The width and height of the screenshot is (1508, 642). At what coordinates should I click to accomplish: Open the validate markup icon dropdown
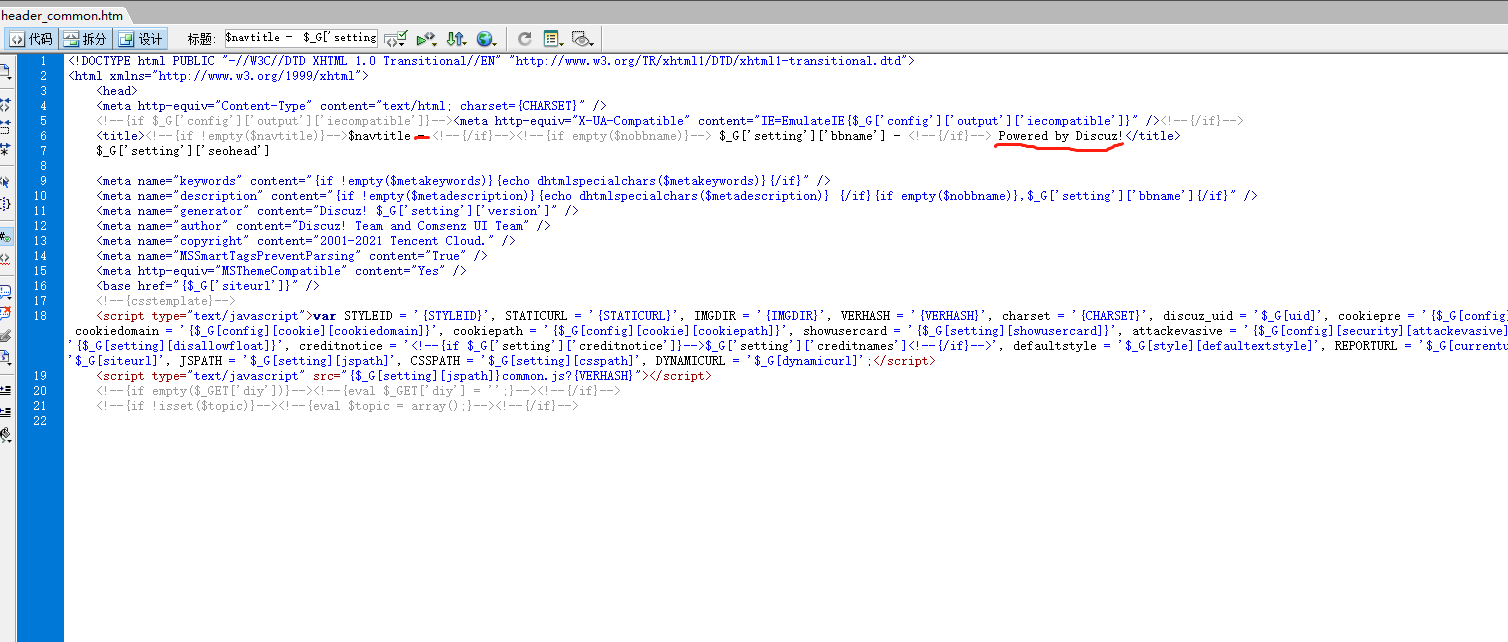pyautogui.click(x=426, y=39)
